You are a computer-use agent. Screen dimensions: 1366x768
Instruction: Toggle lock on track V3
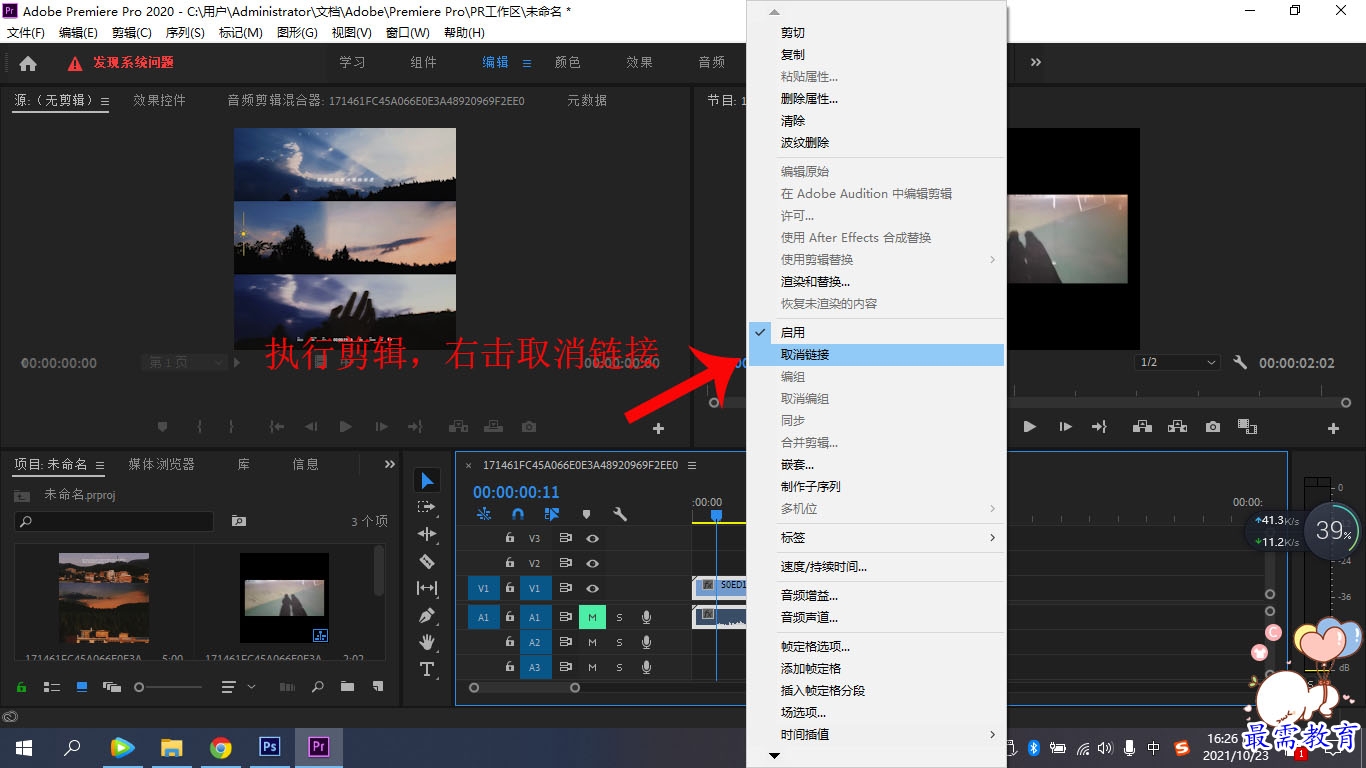pyautogui.click(x=510, y=538)
